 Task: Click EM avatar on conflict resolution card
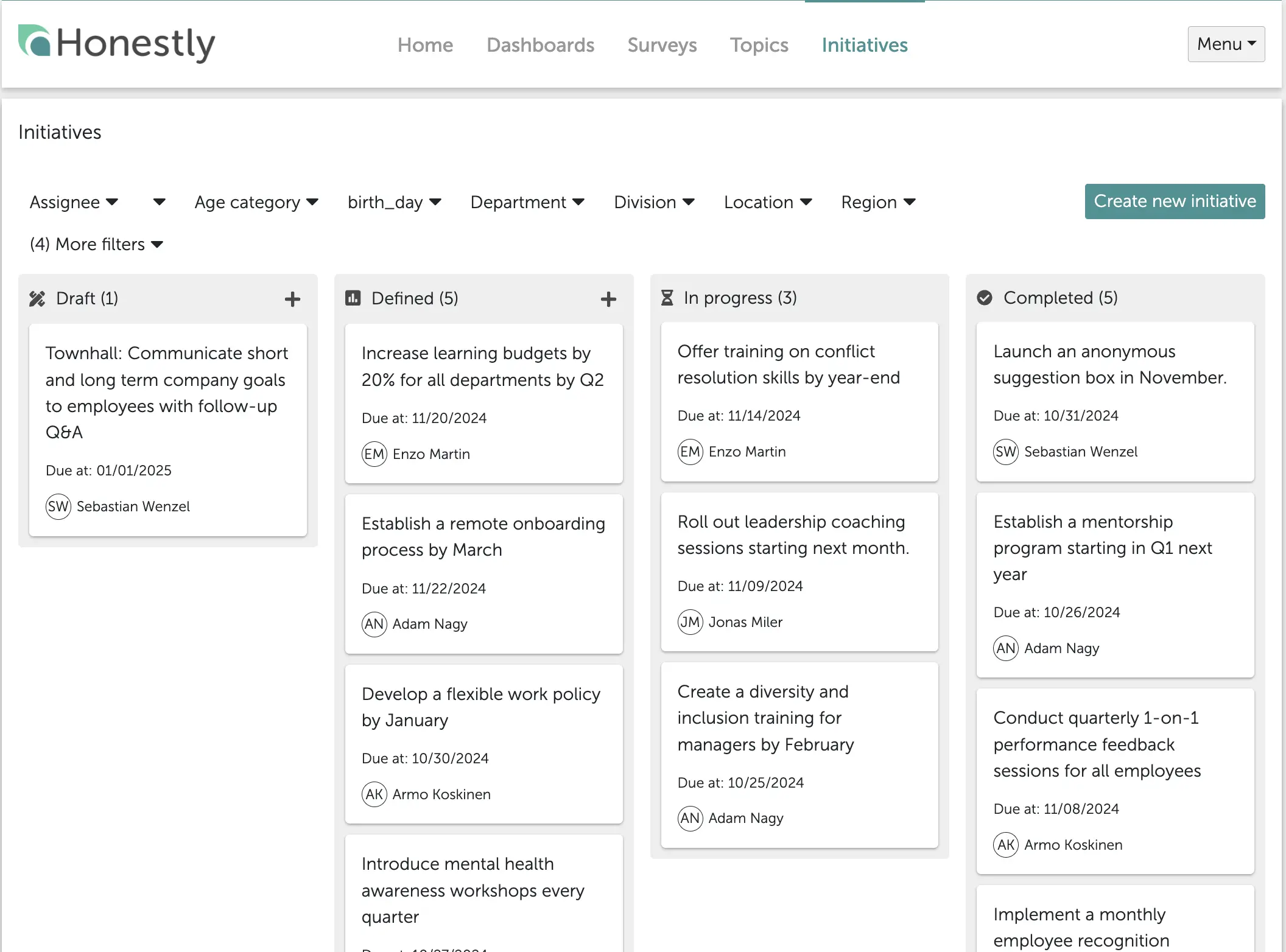point(690,452)
